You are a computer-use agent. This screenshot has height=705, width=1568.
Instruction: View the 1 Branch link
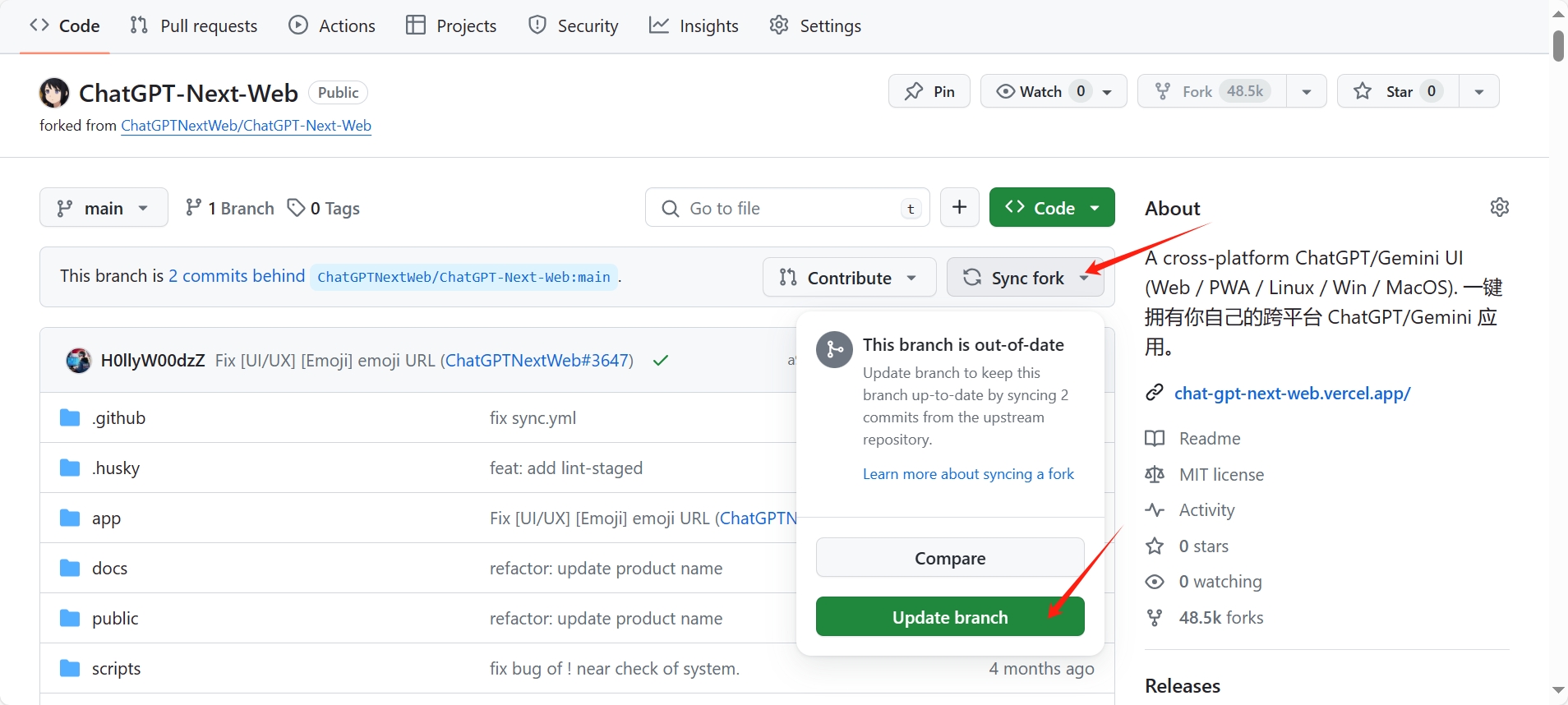click(230, 208)
